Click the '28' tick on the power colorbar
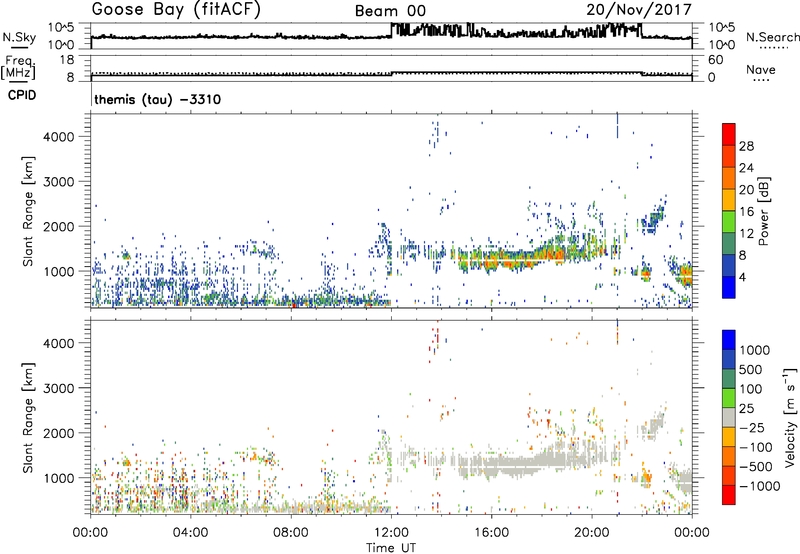 (x=746, y=146)
